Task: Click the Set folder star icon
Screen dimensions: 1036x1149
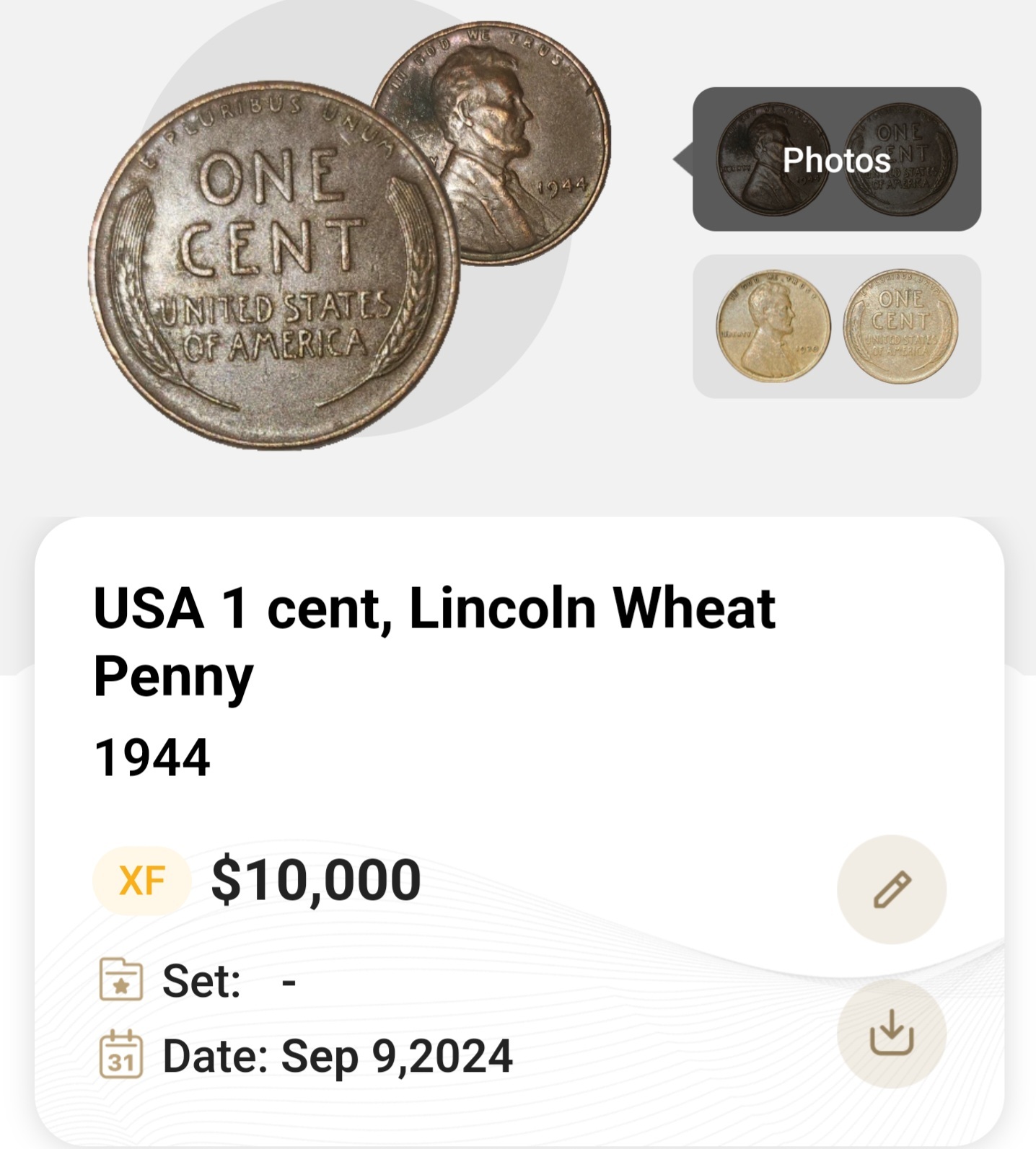Action: click(x=120, y=979)
